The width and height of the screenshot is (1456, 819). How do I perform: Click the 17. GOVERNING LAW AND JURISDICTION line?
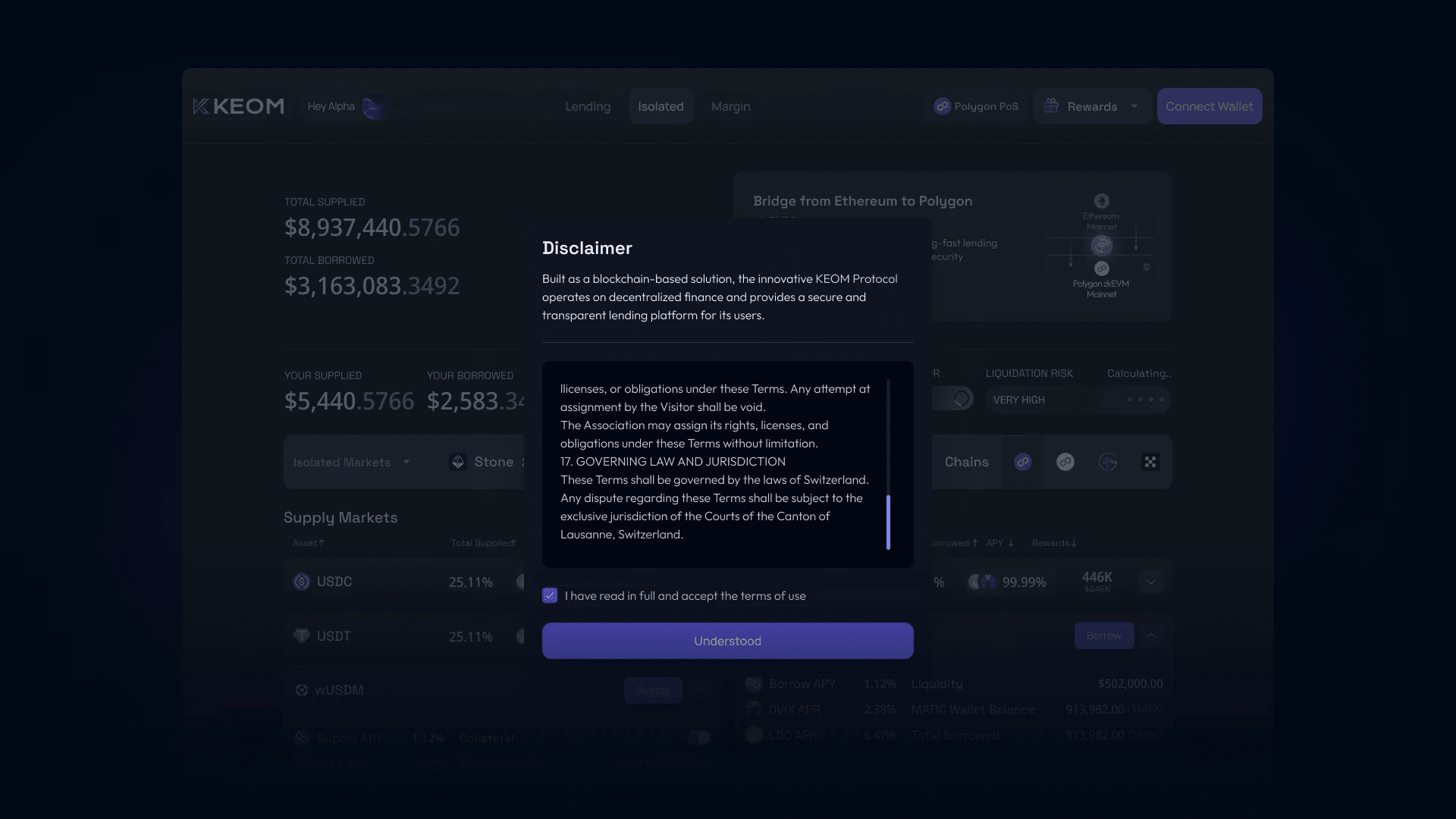point(673,461)
